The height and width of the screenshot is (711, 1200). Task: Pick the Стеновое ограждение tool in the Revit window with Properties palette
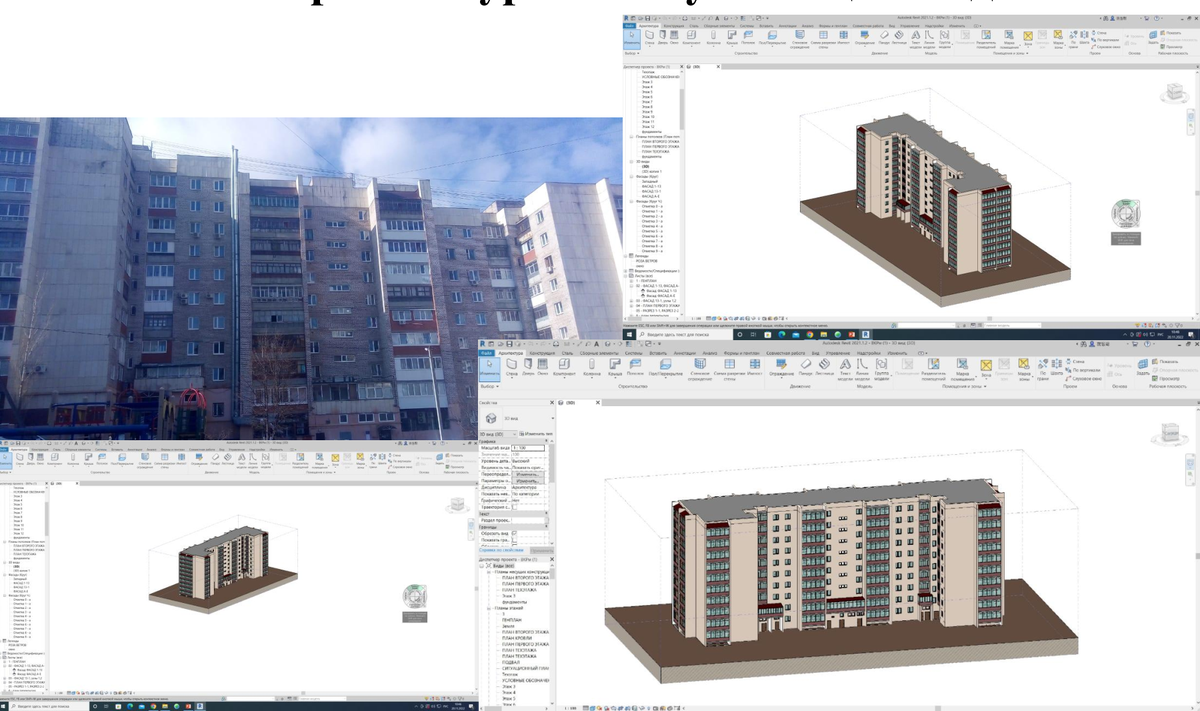(x=700, y=369)
